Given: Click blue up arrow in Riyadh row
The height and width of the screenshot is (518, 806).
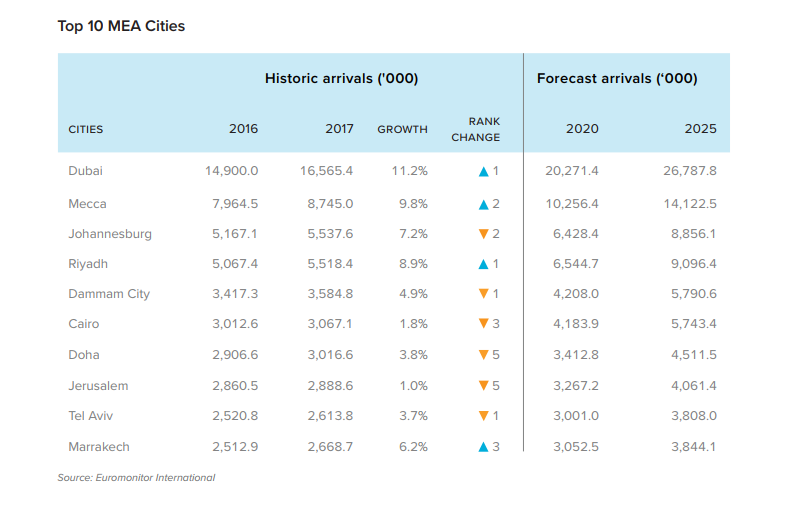Looking at the screenshot, I should [483, 264].
